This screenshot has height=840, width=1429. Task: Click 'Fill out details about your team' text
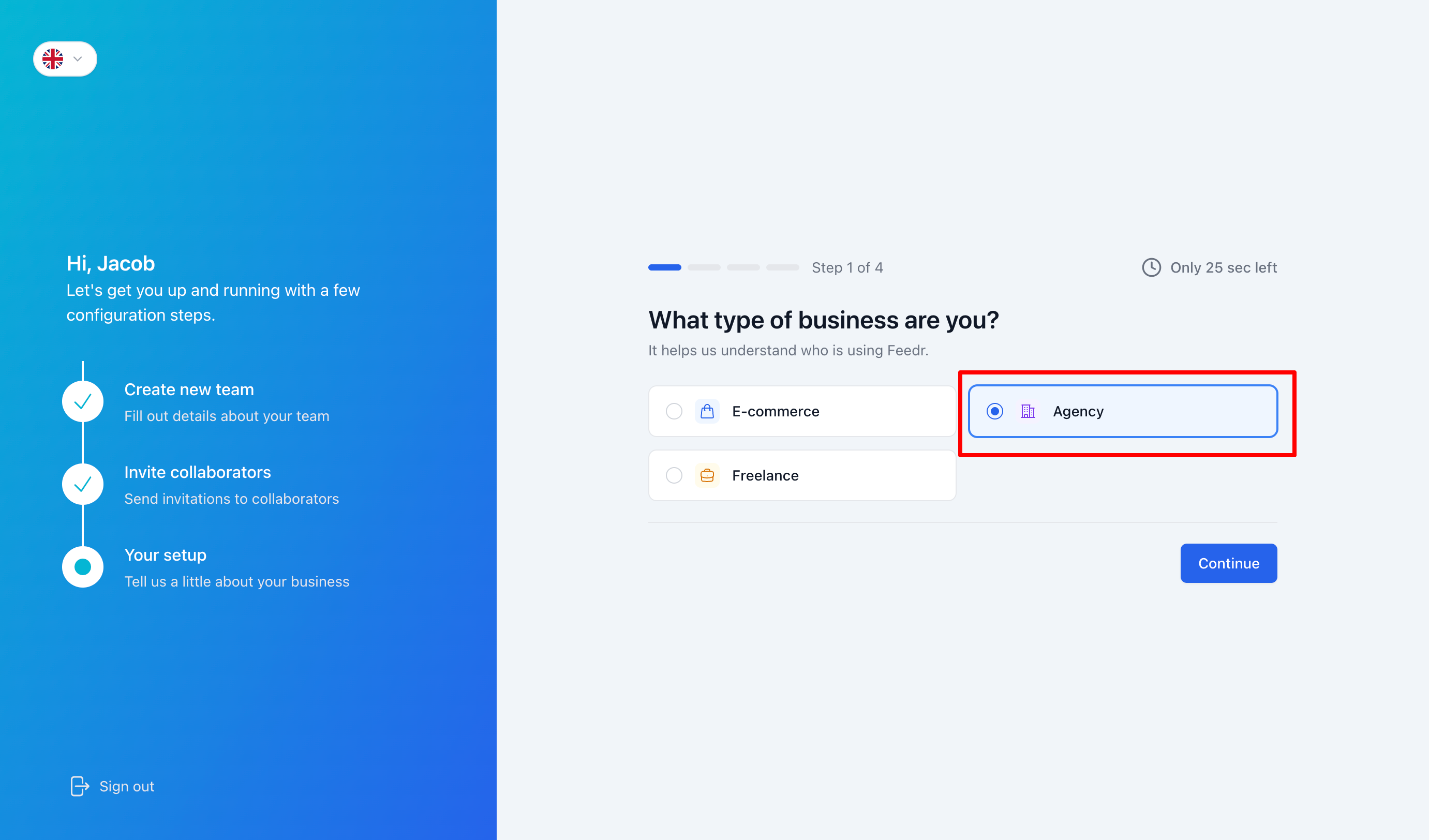click(x=226, y=416)
